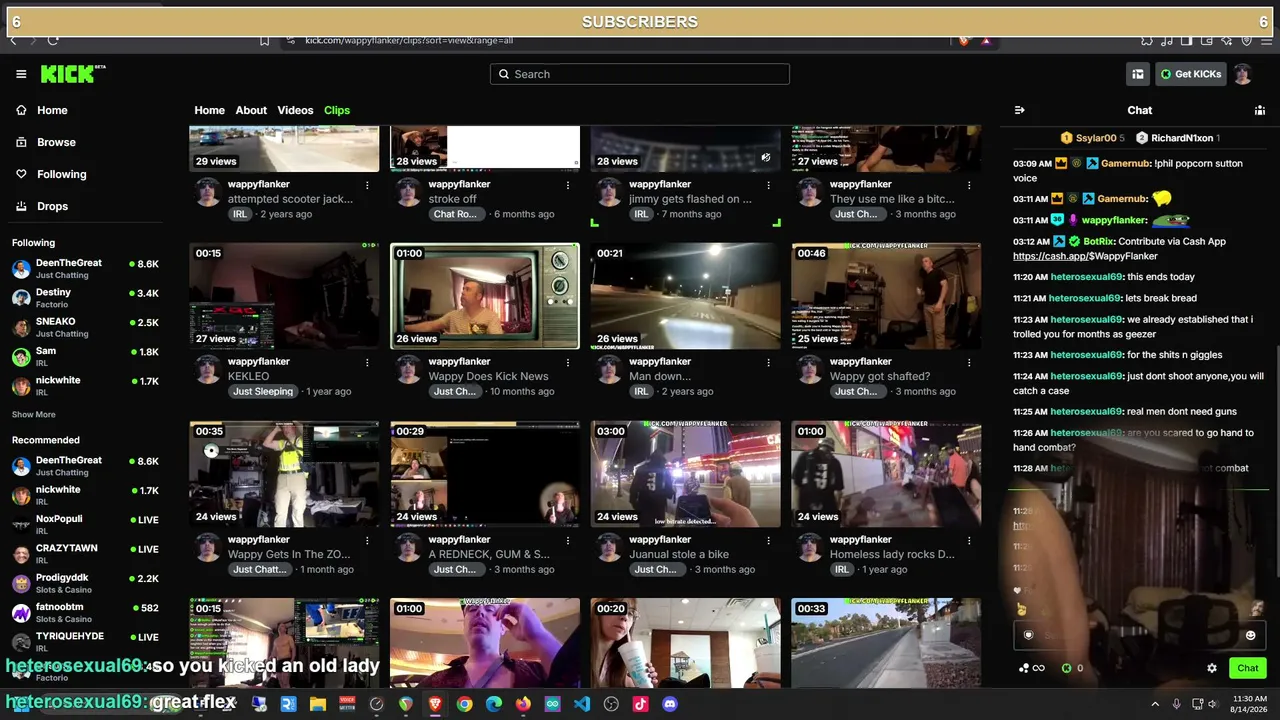Open the Drops page from the sidebar
Image resolution: width=1280 pixels, height=720 pixels.
point(52,206)
